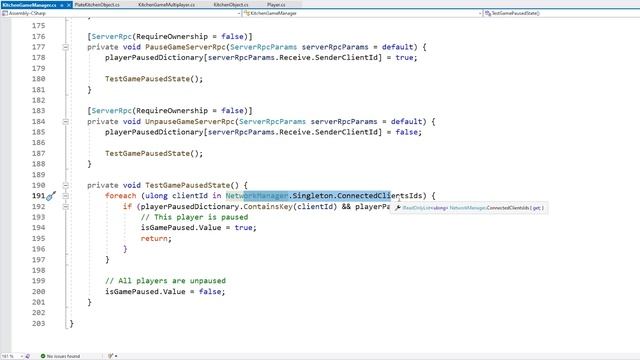Click PauseGameServerRpc method name on line 177

[185, 47]
